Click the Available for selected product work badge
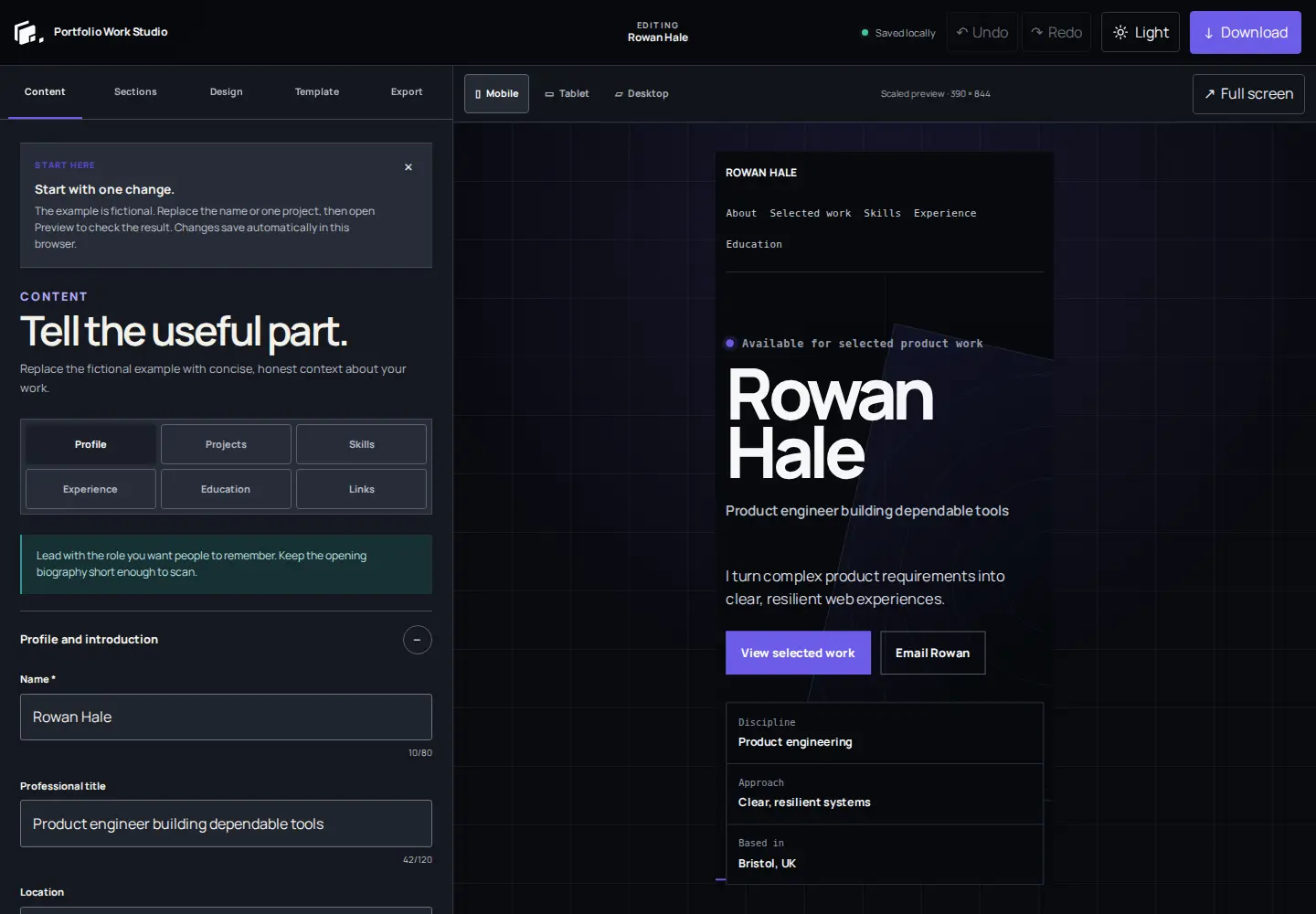Viewport: 1316px width, 914px height. click(854, 344)
